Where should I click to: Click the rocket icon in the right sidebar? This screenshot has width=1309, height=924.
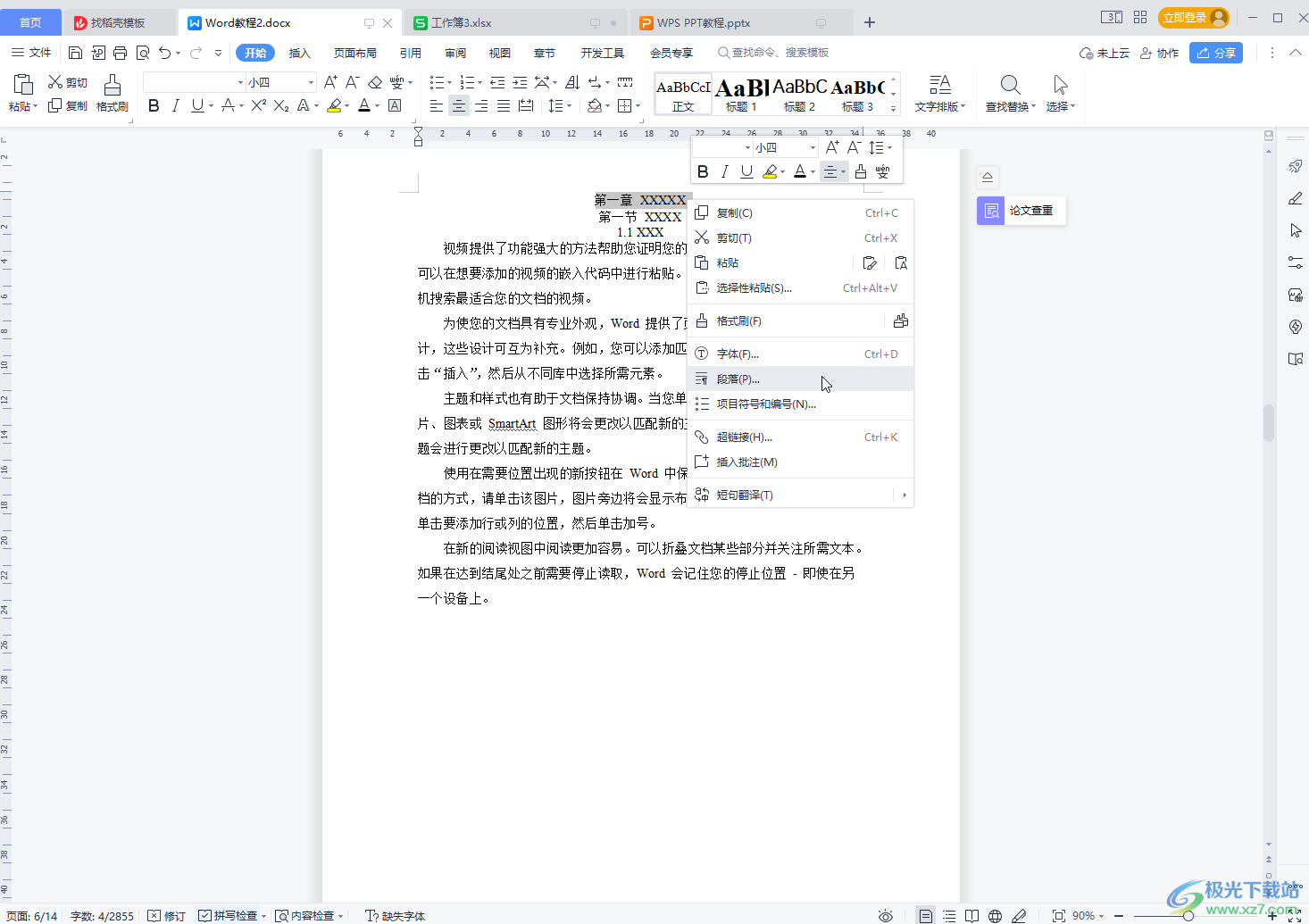point(1296,166)
